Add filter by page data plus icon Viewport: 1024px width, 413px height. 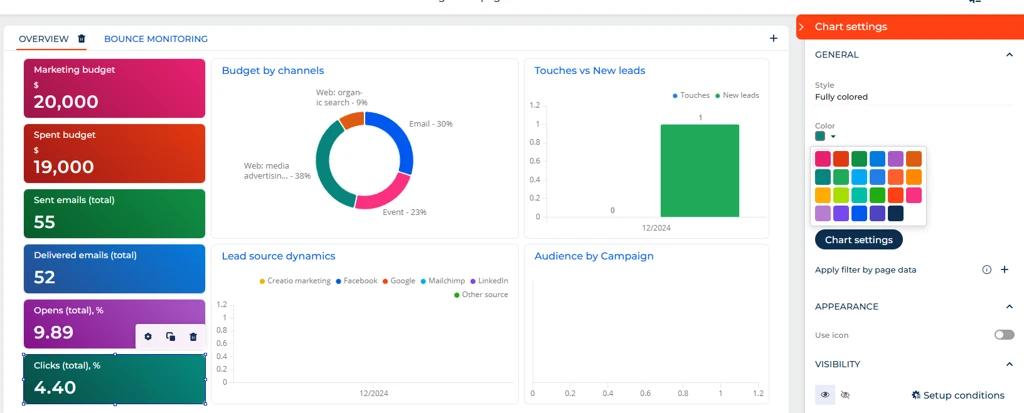tap(1005, 270)
